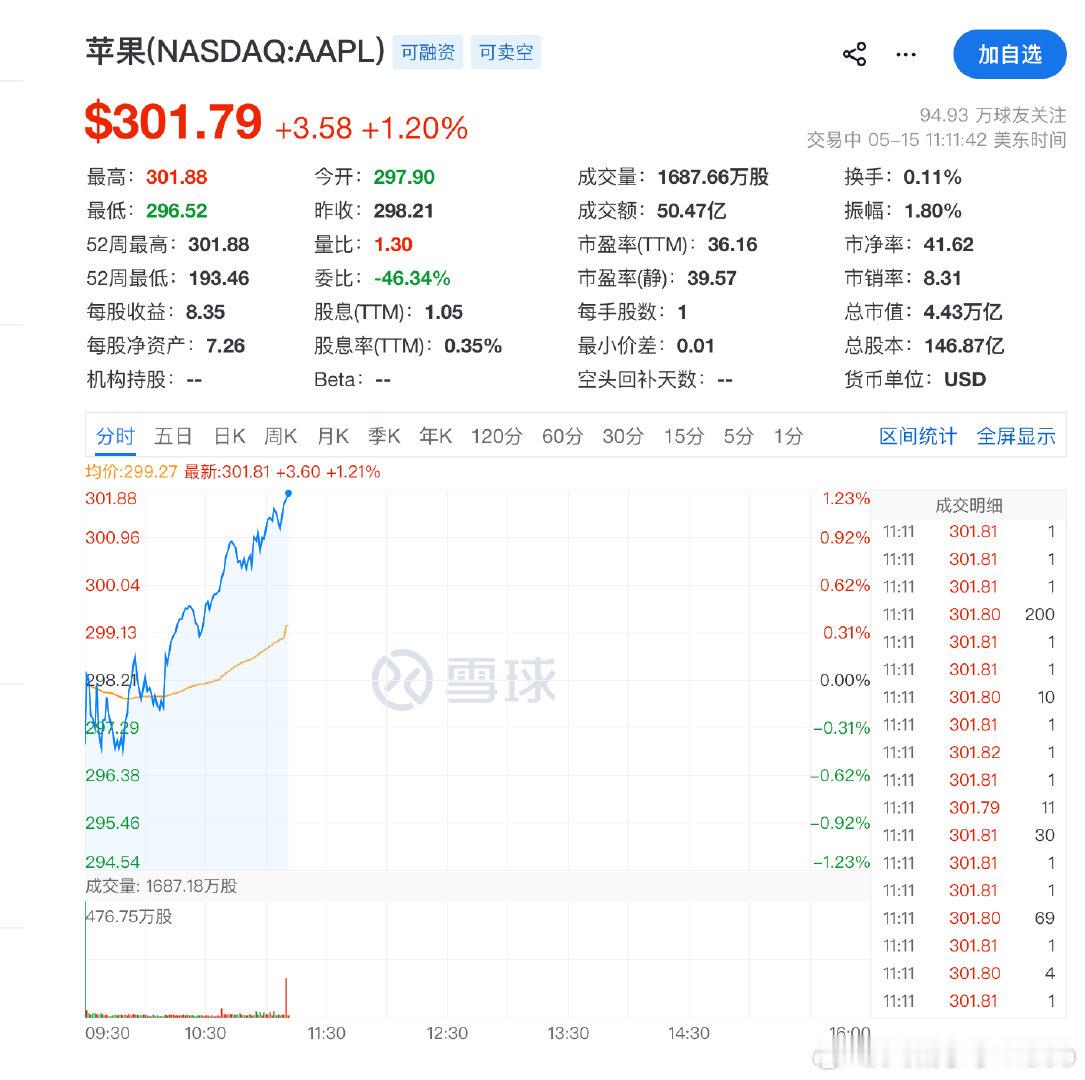
Task: Click the current price $301.79
Action: [x=173, y=122]
